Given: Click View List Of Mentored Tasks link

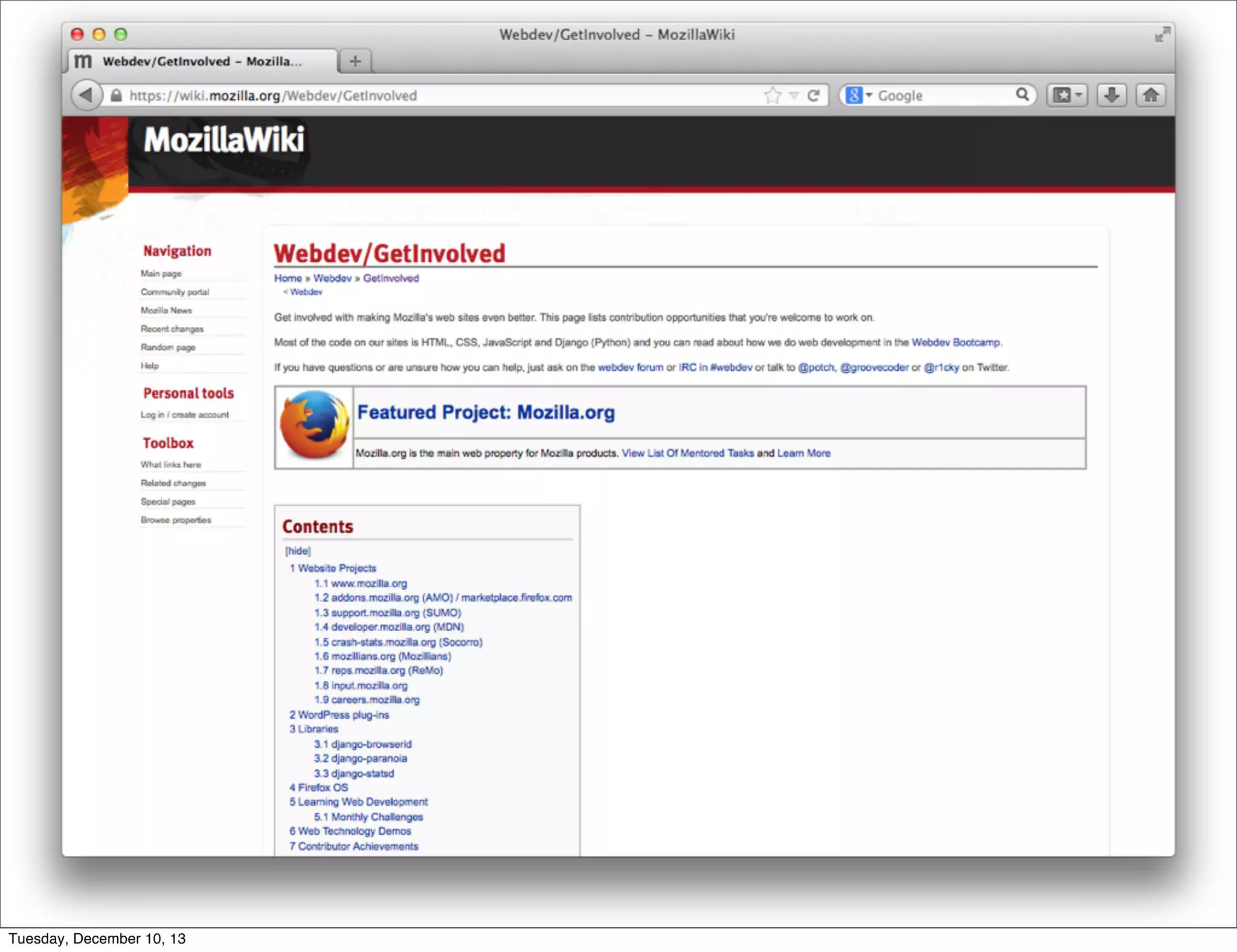Looking at the screenshot, I should [687, 453].
